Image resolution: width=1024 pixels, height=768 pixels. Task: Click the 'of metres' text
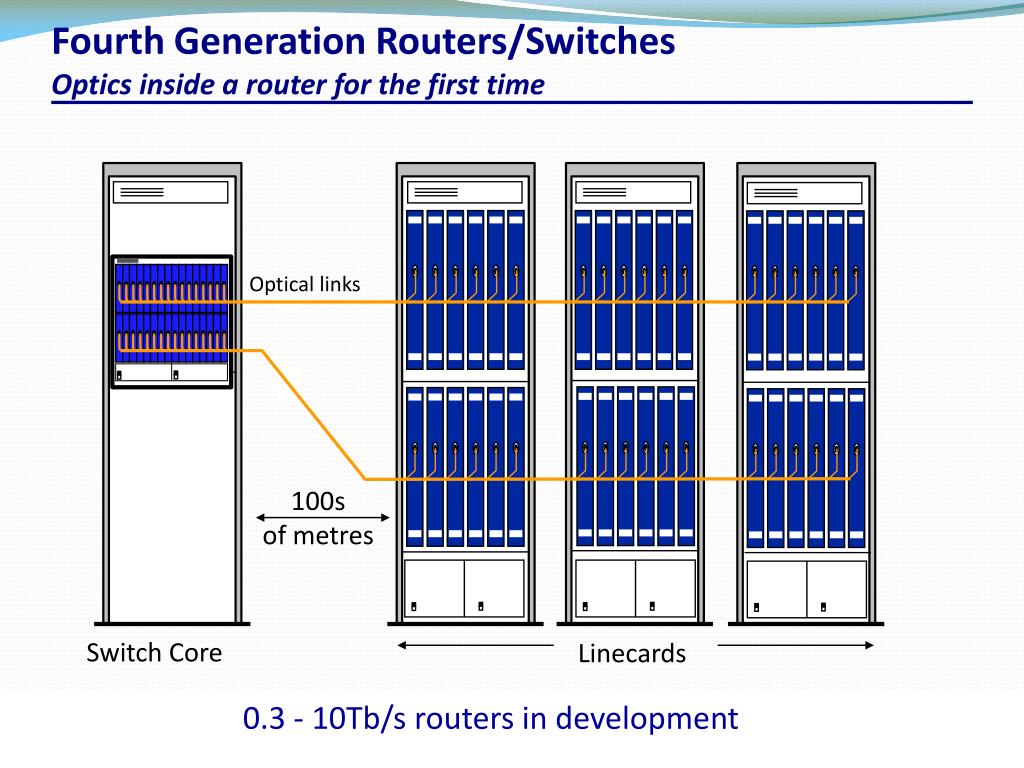tap(318, 536)
